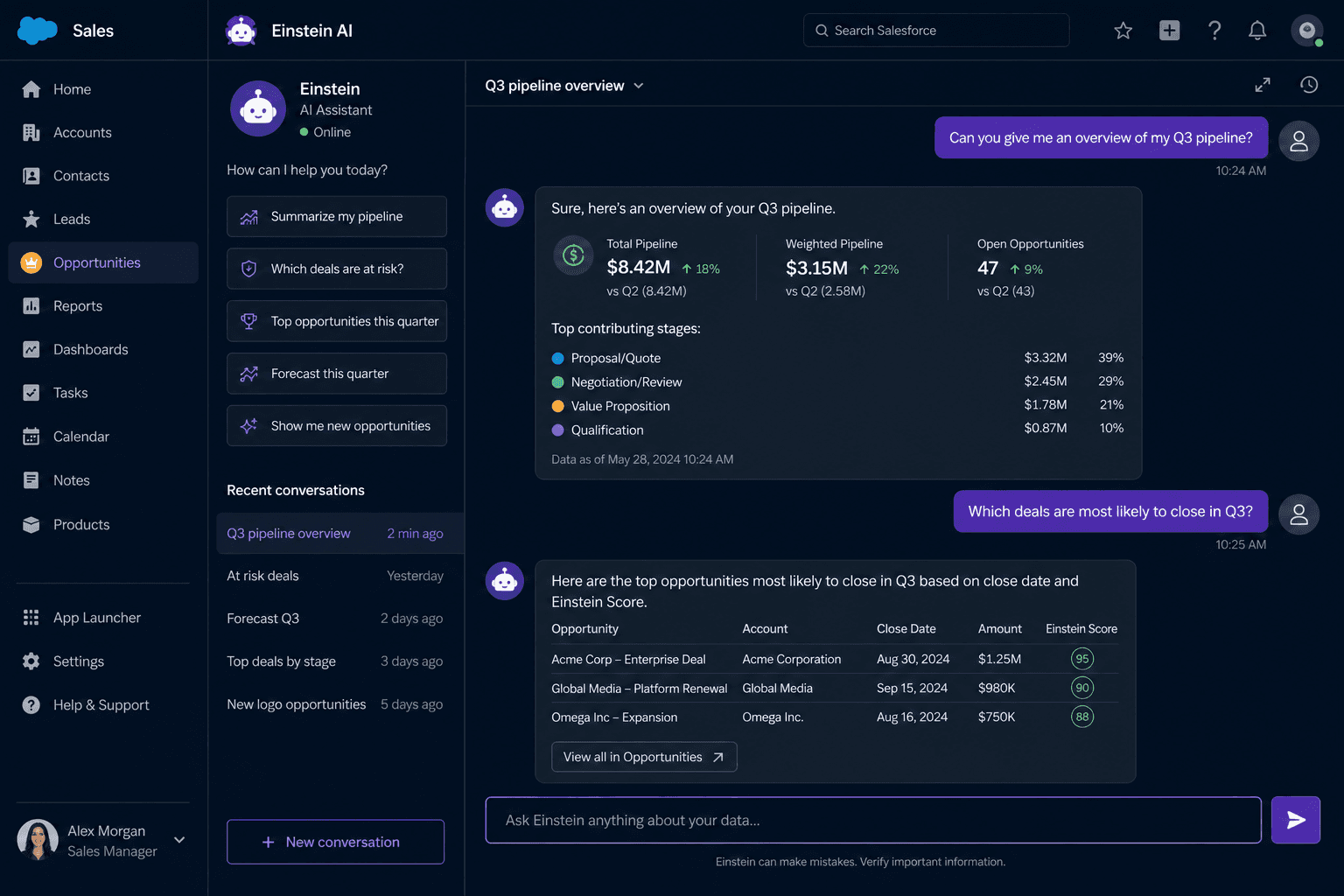
Task: Click the Reports chart icon
Action: click(x=31, y=306)
